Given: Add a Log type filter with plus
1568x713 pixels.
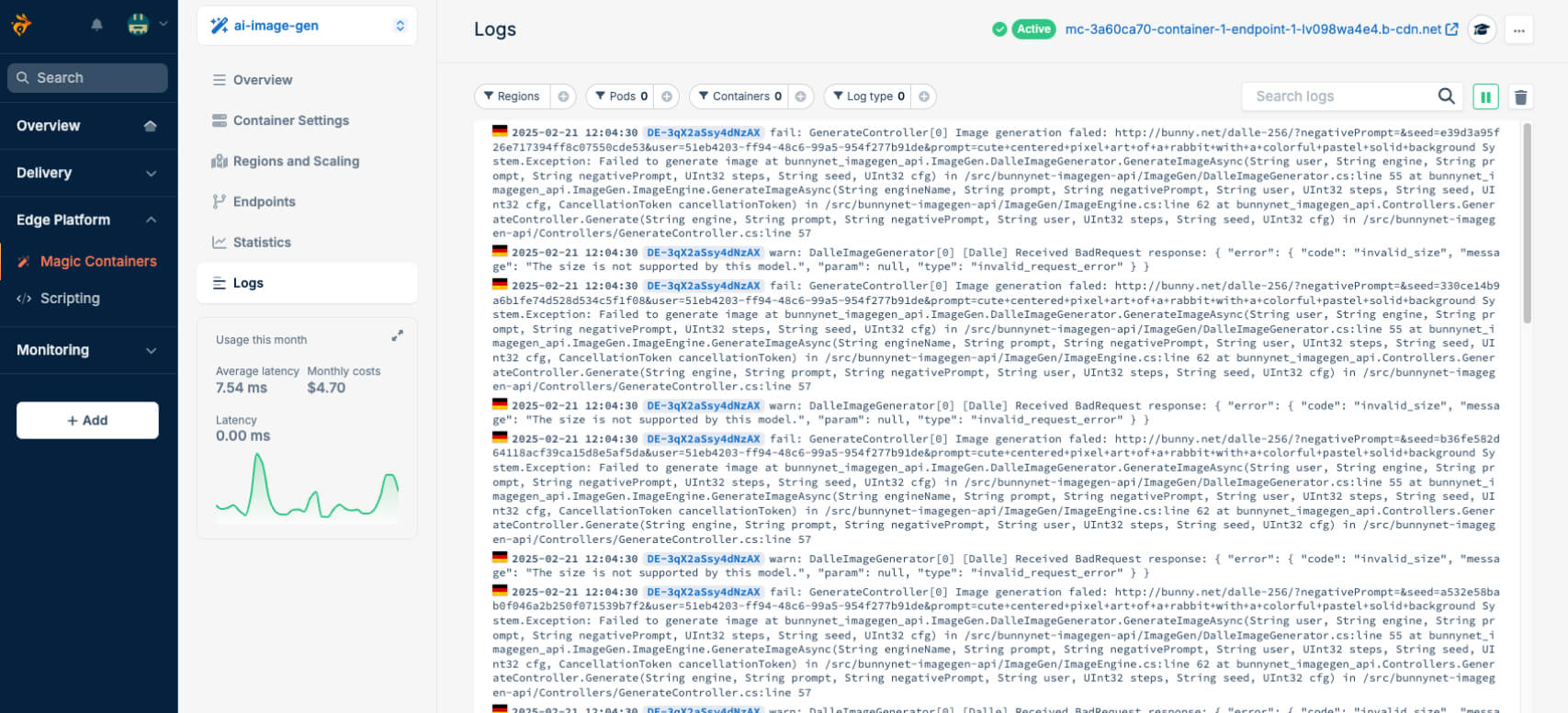Looking at the screenshot, I should [x=924, y=96].
